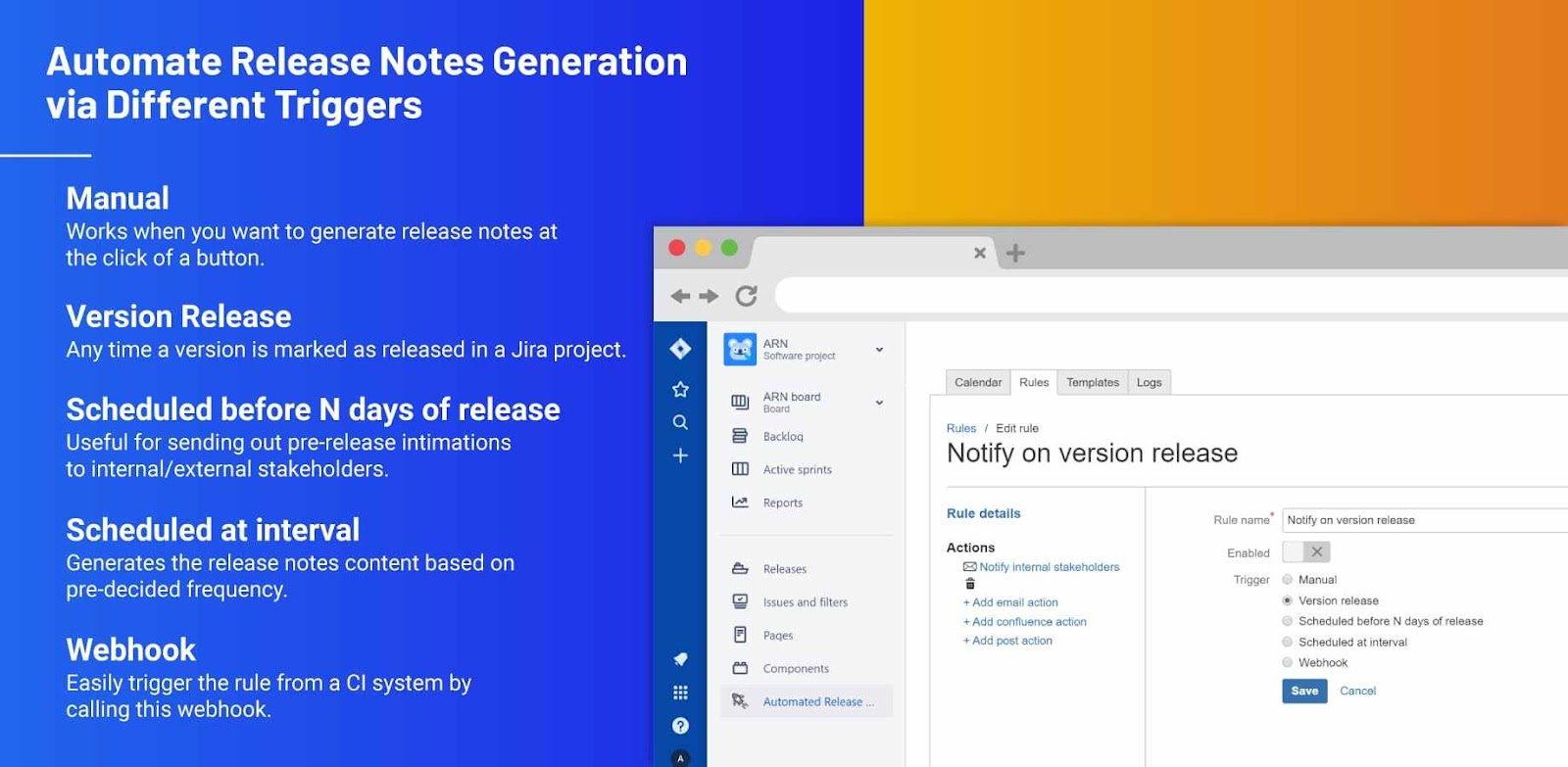This screenshot has height=767, width=1568.
Task: Open Pages in the project sidebar
Action: (x=778, y=635)
